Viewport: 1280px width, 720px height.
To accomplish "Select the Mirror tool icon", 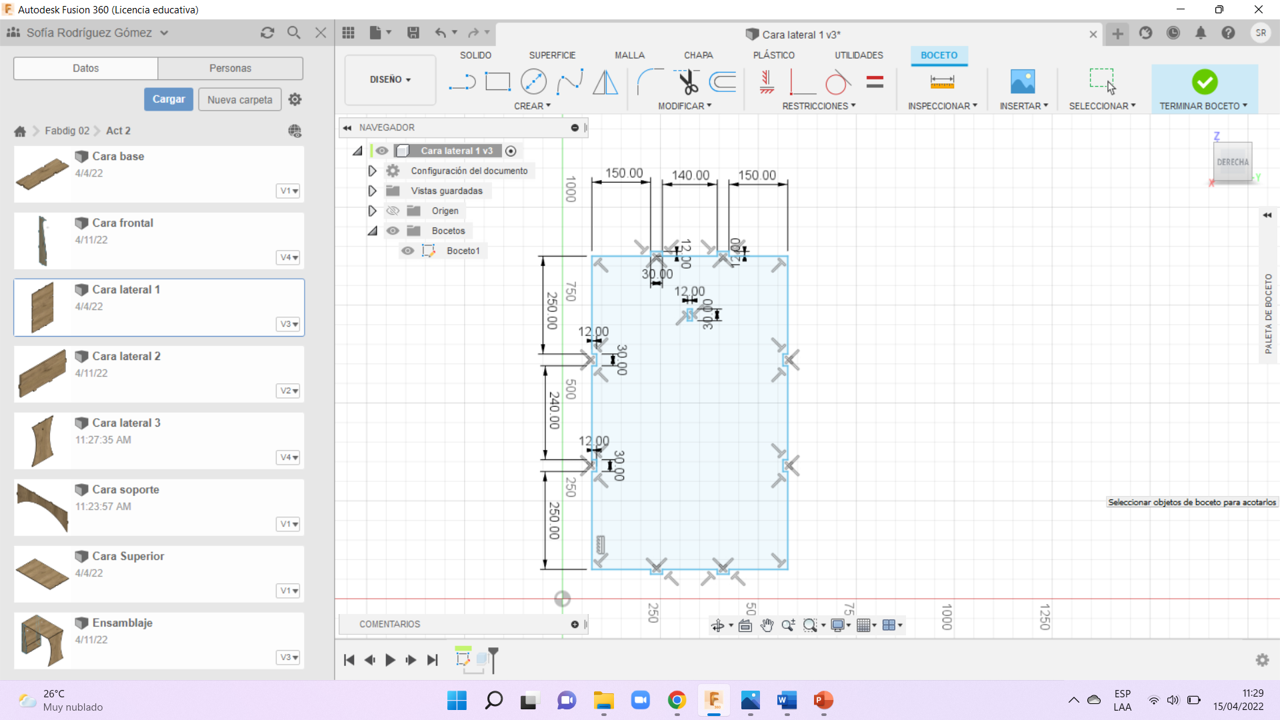I will click(606, 82).
